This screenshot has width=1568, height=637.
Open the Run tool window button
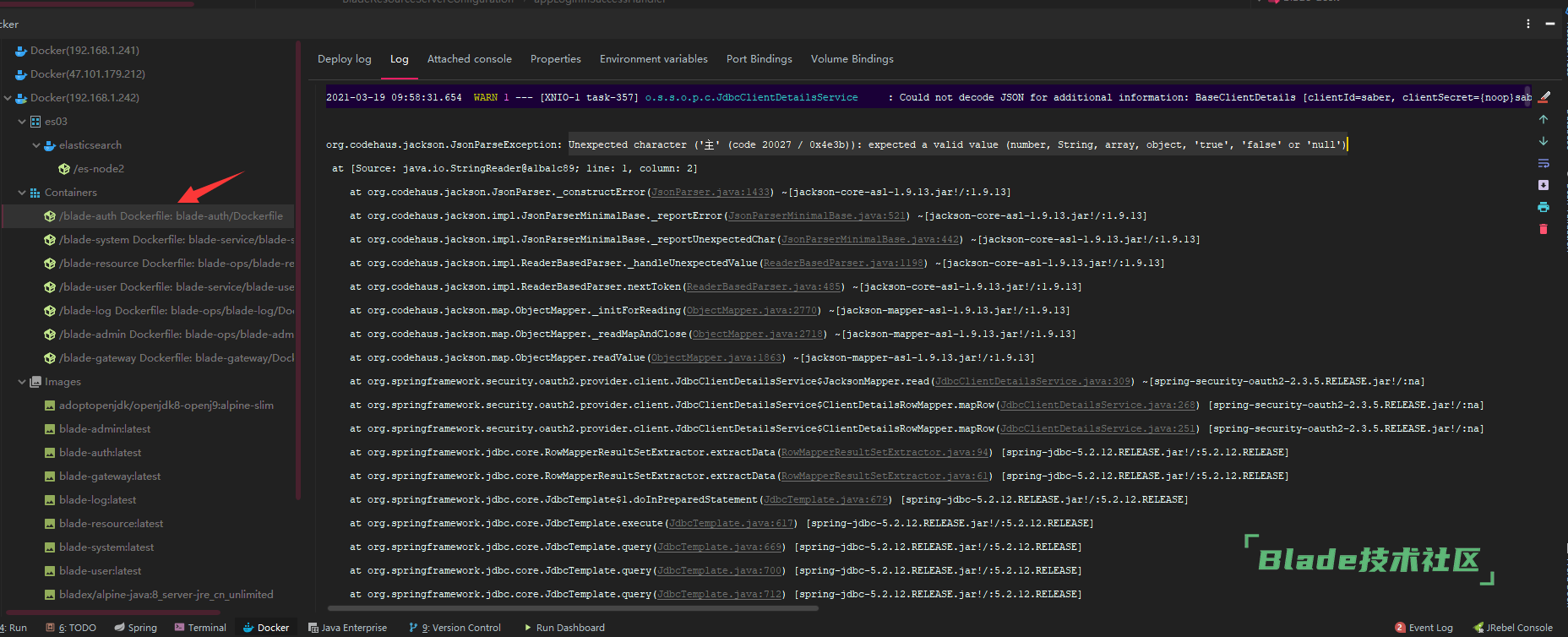click(x=14, y=628)
